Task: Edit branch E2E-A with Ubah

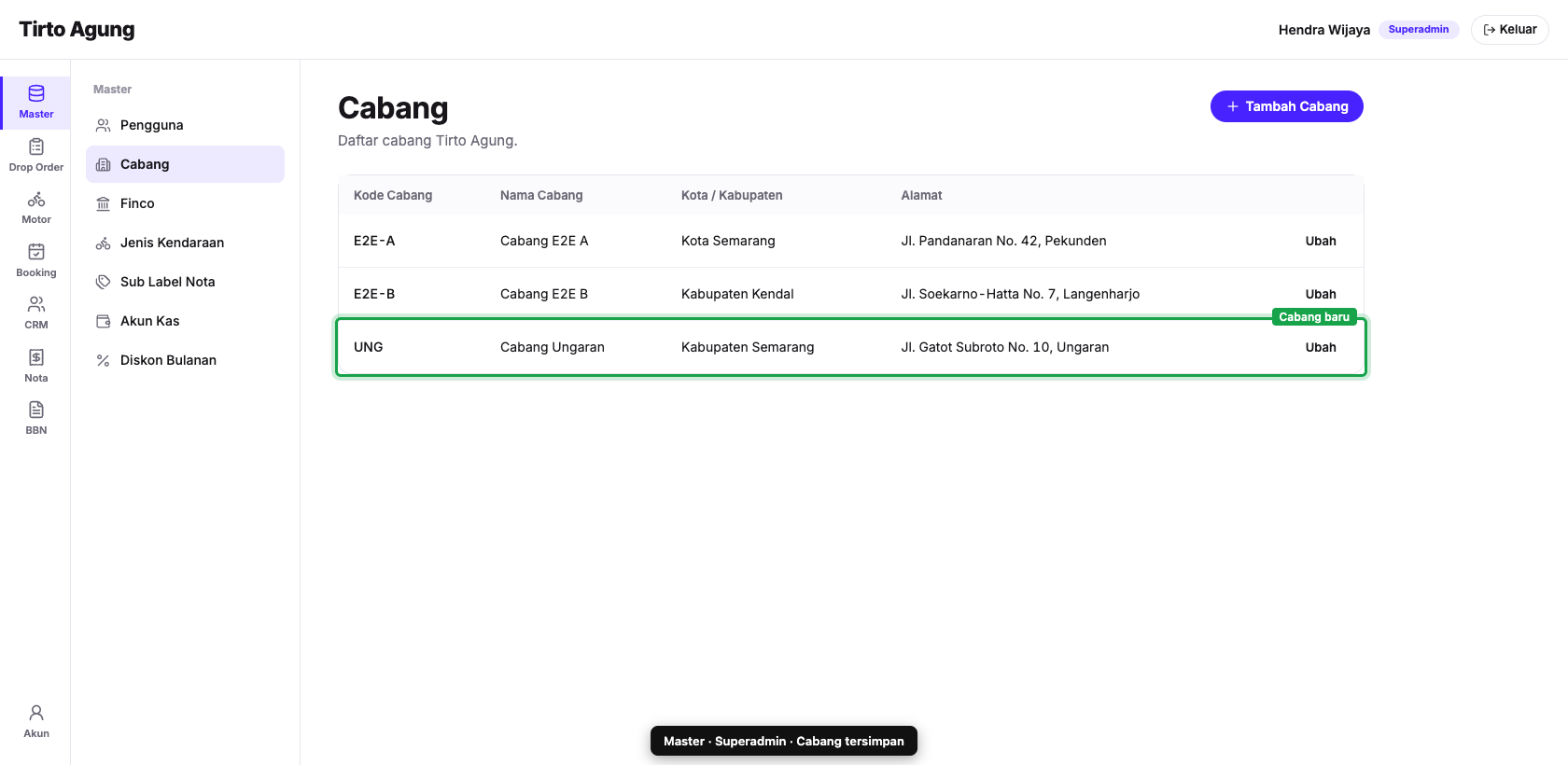Action: pyautogui.click(x=1321, y=241)
